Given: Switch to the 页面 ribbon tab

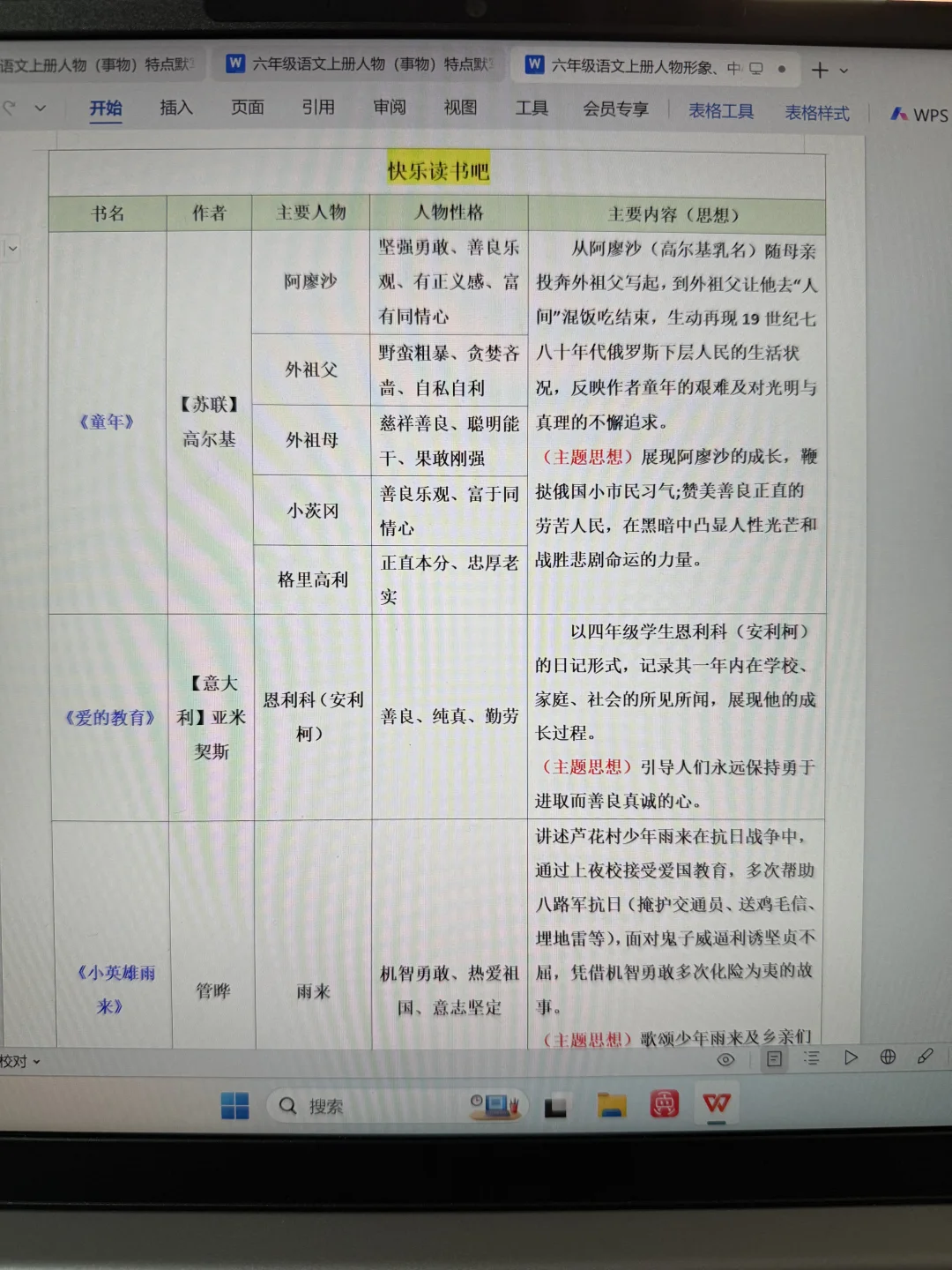Looking at the screenshot, I should click(248, 108).
